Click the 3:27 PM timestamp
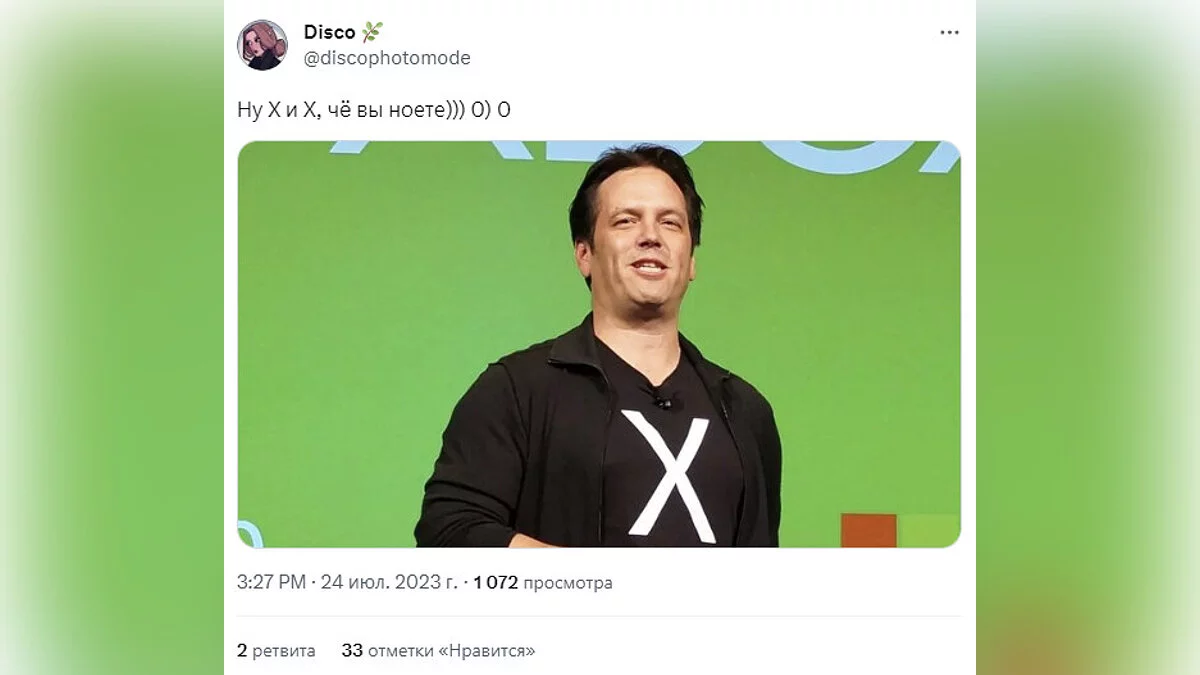The image size is (1200, 675). [x=271, y=582]
